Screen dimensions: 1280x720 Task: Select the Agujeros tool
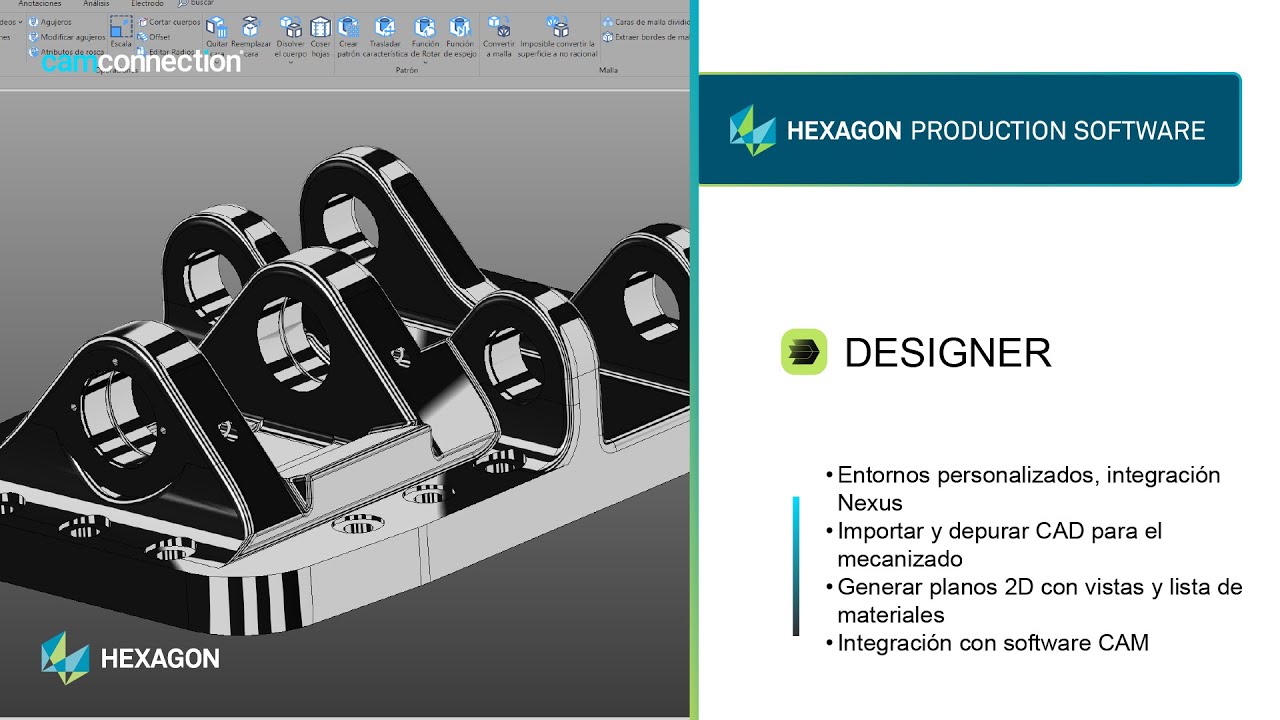point(50,22)
